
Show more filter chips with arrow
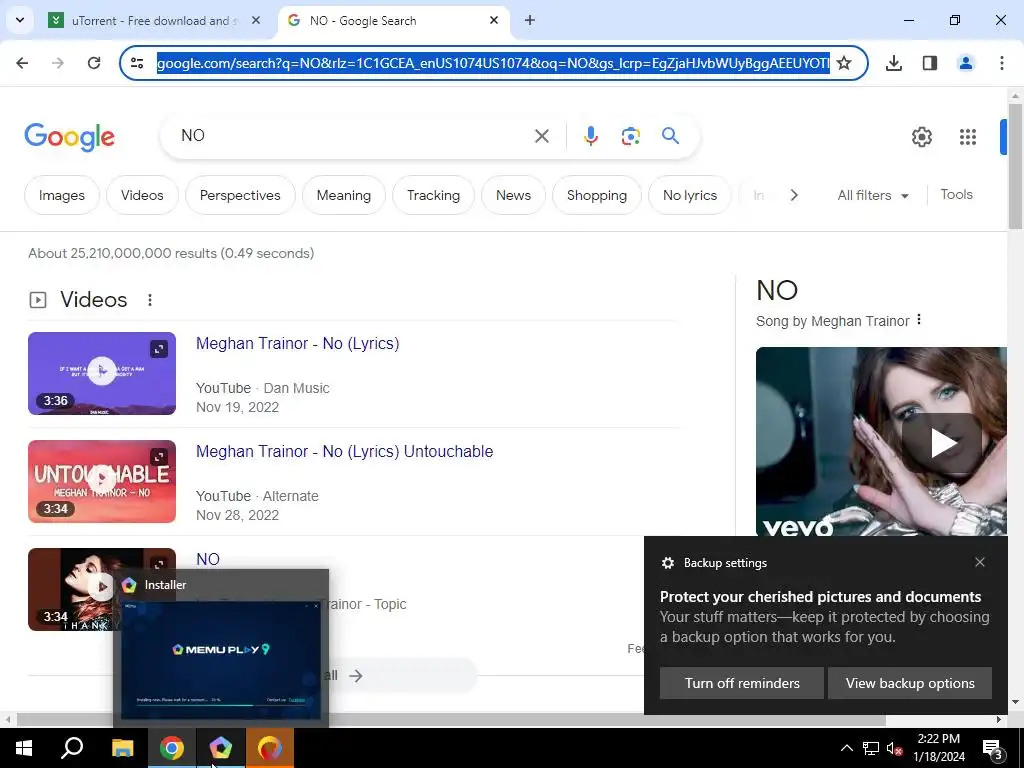click(793, 195)
